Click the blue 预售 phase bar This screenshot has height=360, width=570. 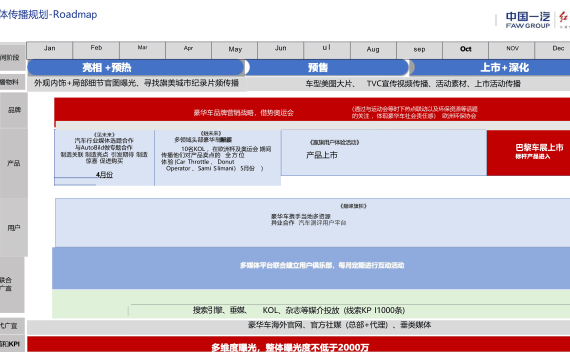327,68
